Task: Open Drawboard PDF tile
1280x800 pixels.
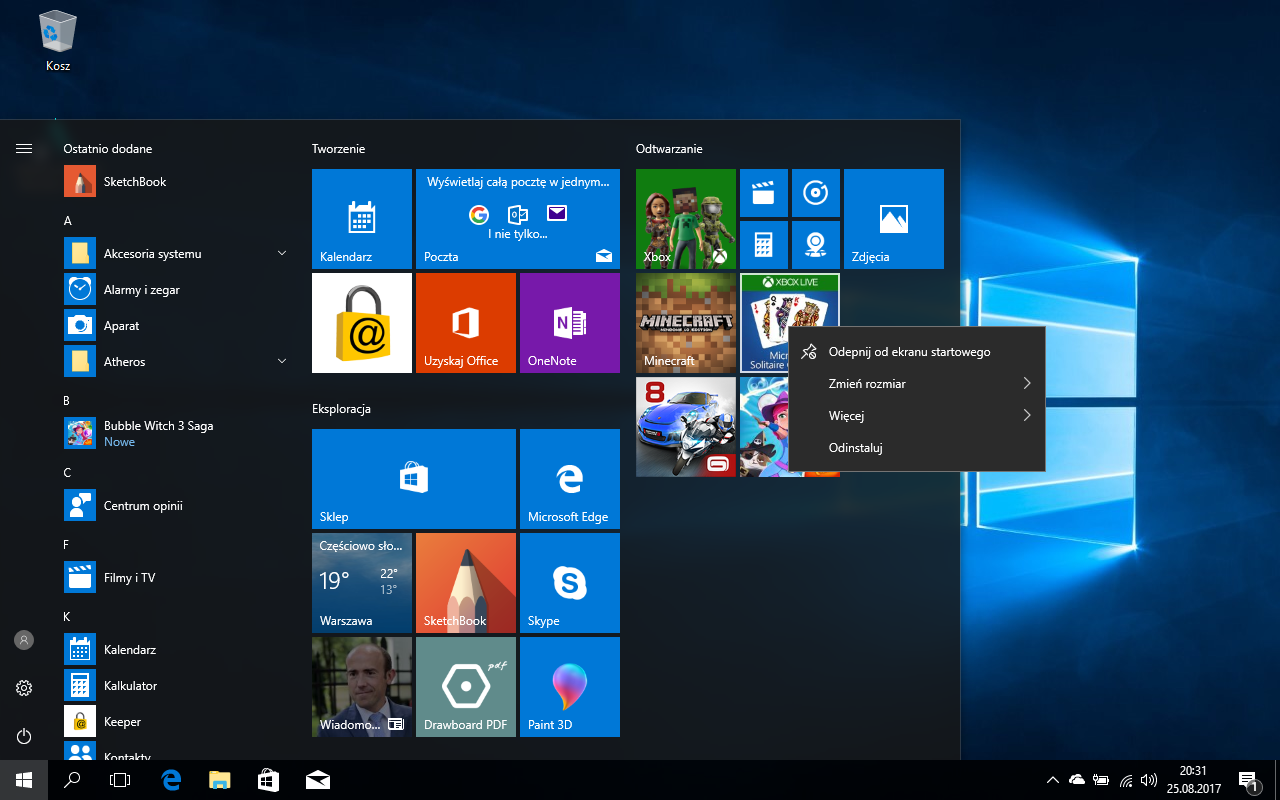Action: tap(465, 687)
